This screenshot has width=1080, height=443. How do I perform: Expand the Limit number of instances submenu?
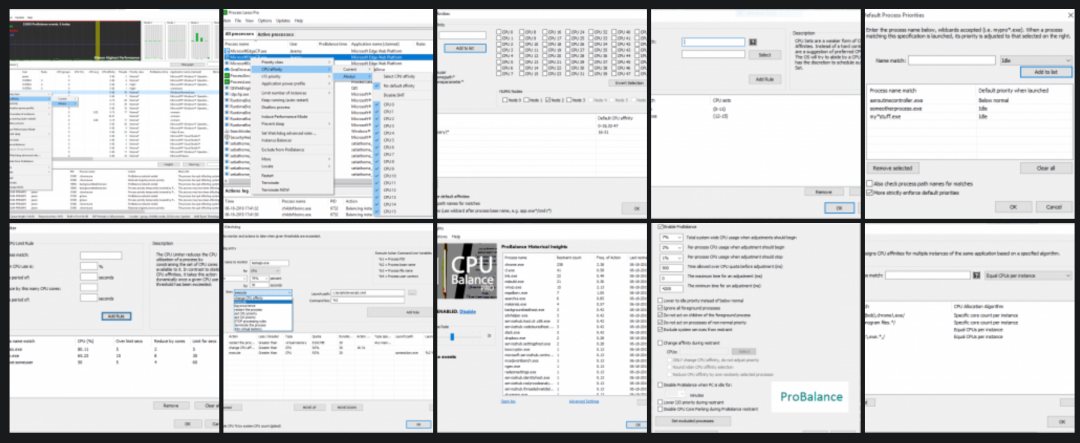pyautogui.click(x=293, y=92)
